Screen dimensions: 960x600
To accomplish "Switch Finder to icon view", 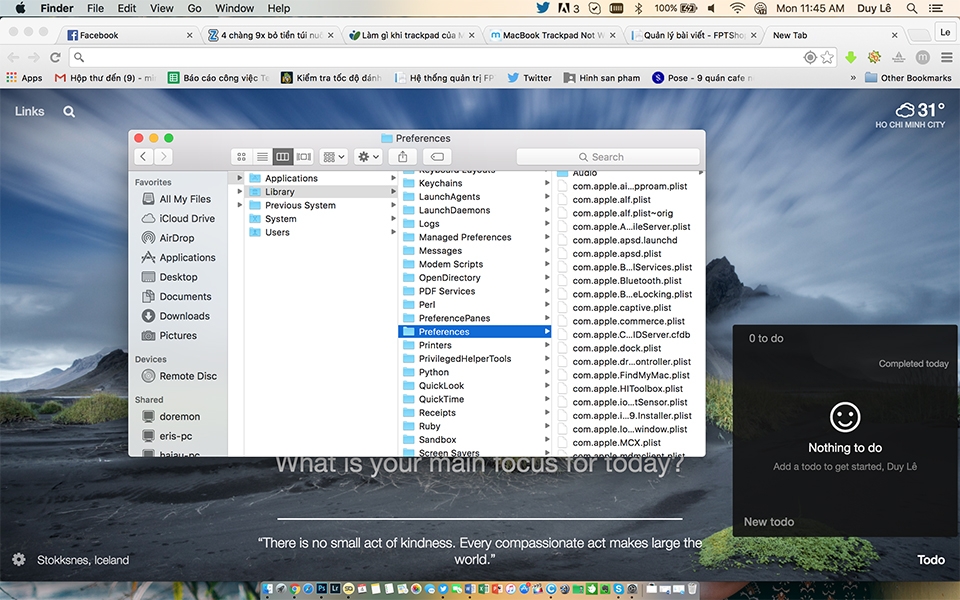I will (241, 157).
